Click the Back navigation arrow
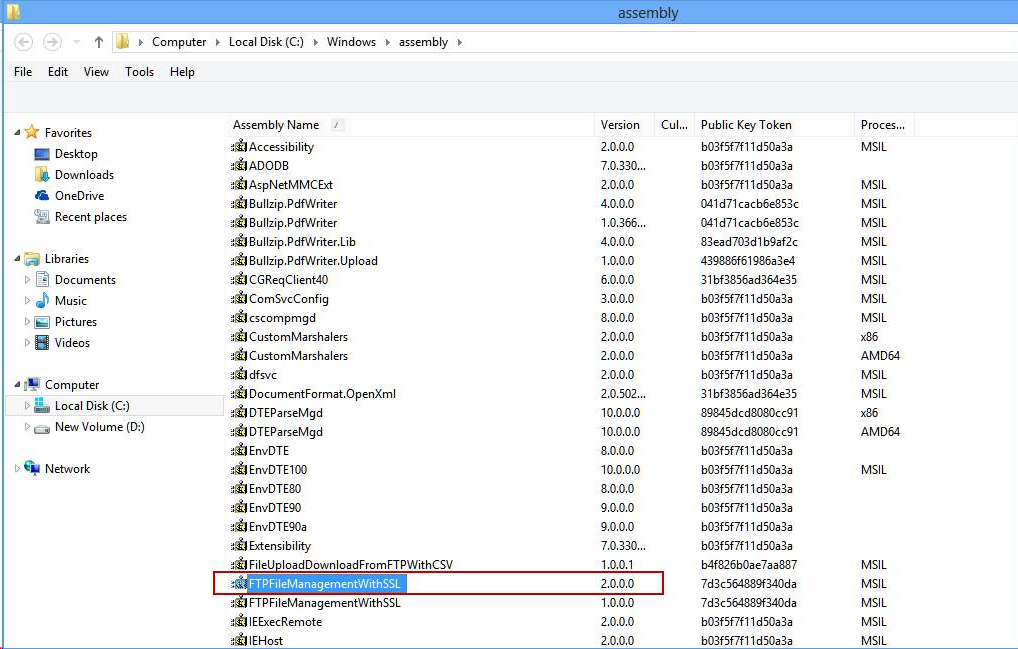Screen dimensions: 1018x649 pos(24,42)
